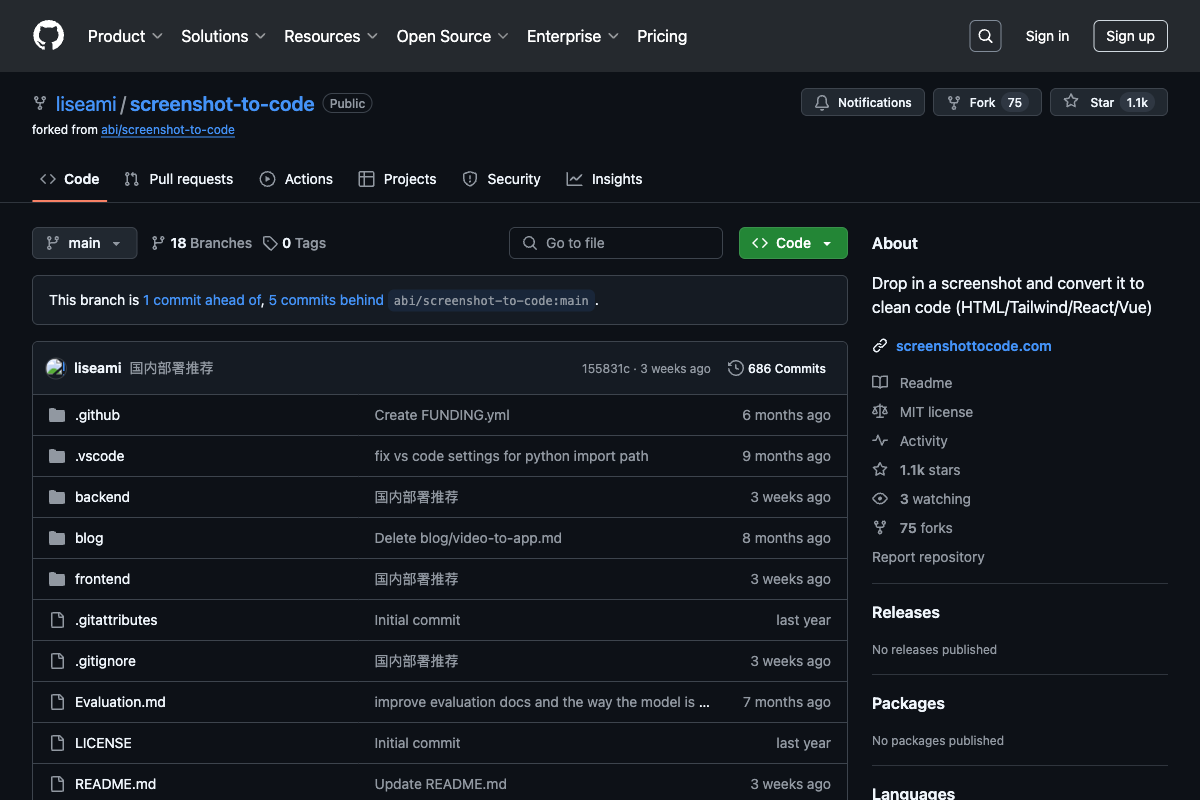This screenshot has width=1200, height=800.
Task: Click the Star icon
Action: tap(1071, 102)
